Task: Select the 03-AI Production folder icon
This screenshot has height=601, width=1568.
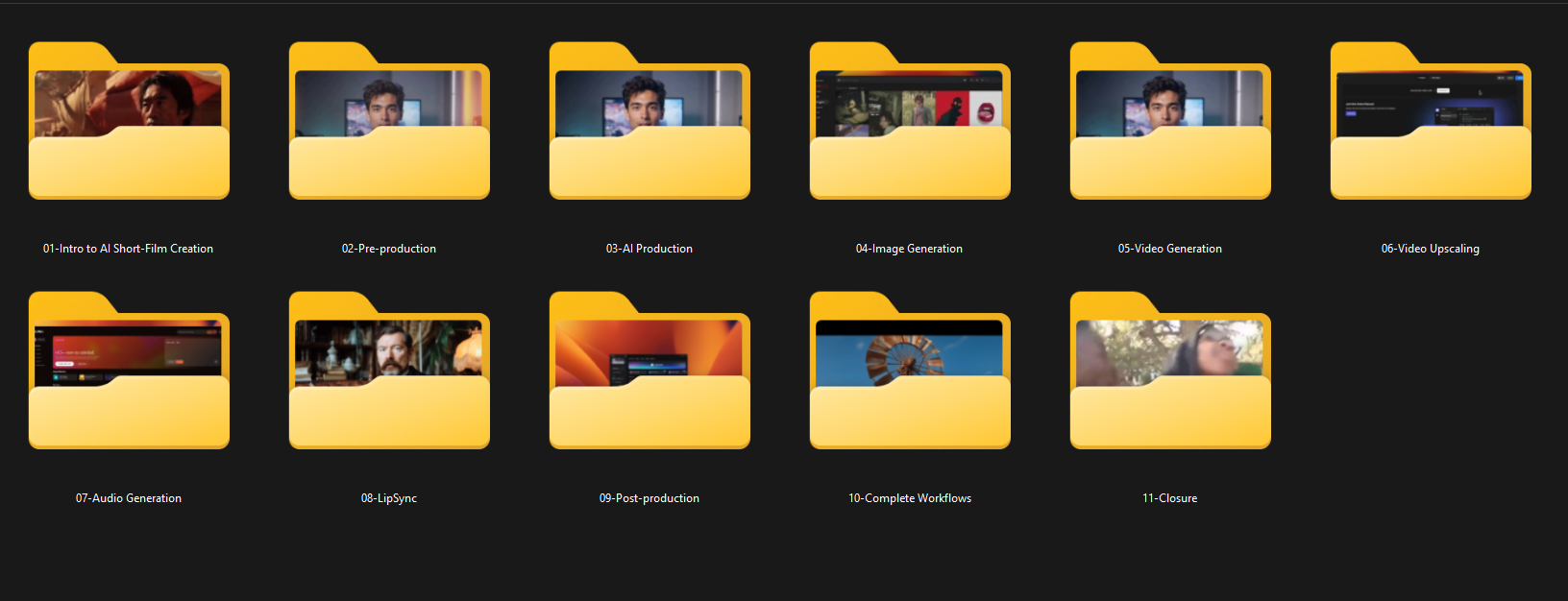Action: point(649,122)
